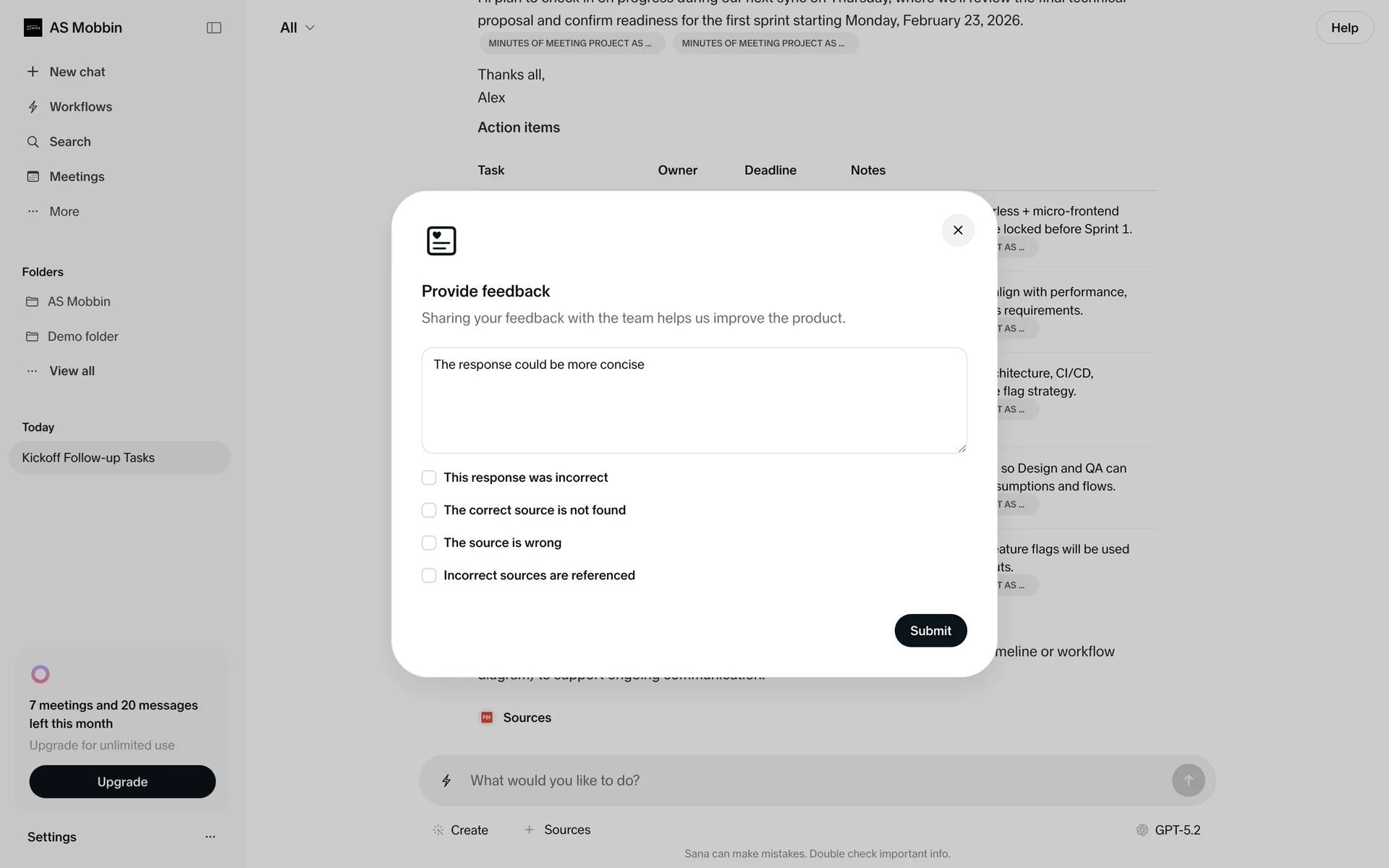Toggle the sidebar collapse icon
This screenshot has width=1389, height=868.
click(213, 27)
